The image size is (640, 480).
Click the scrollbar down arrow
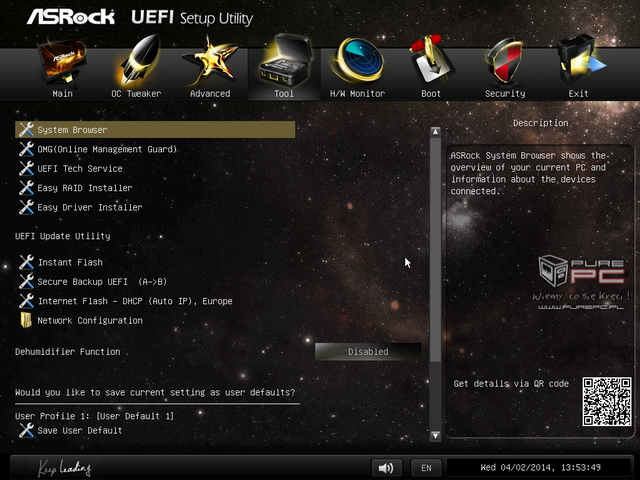(436, 436)
